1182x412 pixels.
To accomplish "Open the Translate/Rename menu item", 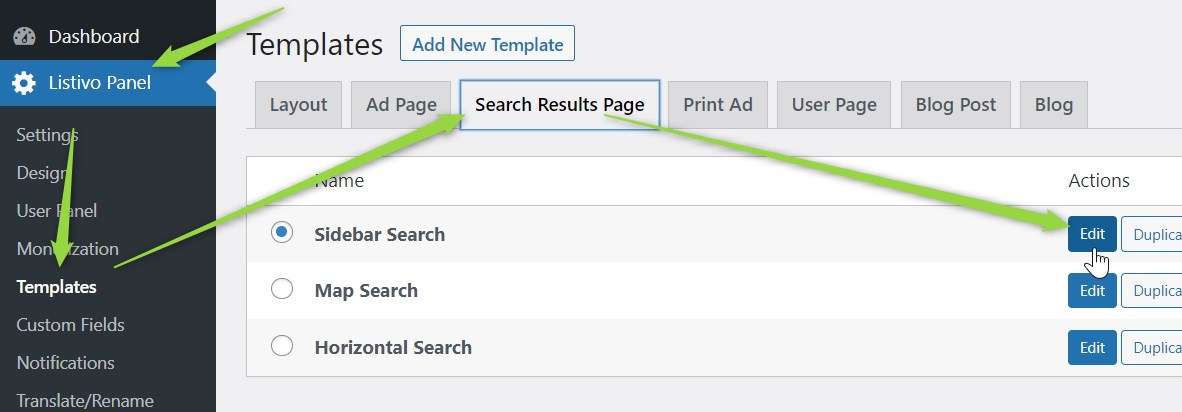I will tap(85, 400).
